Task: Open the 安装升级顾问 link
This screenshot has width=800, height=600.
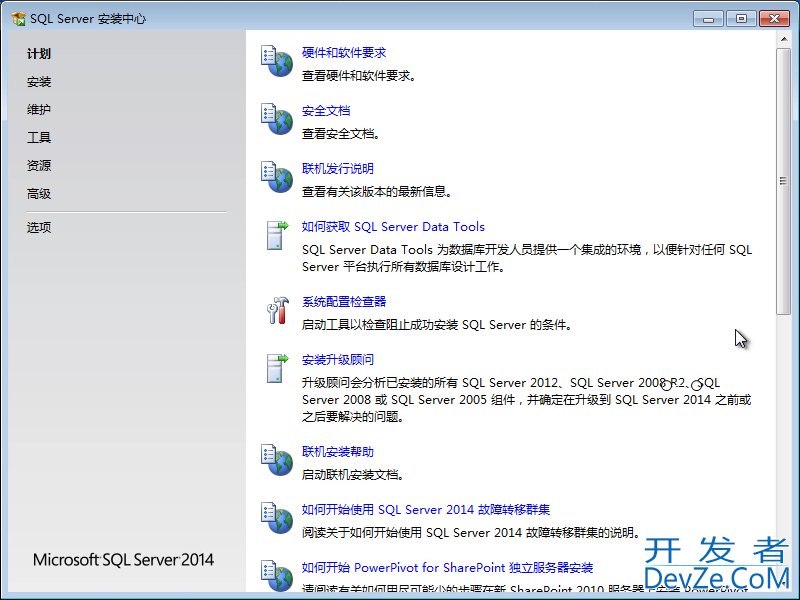Action: tap(338, 360)
